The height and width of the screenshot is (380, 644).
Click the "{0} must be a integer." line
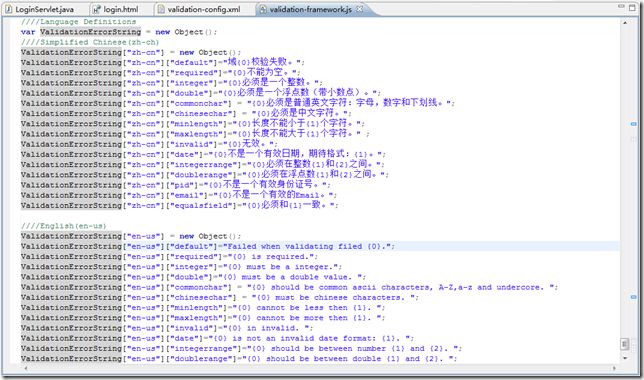[x=181, y=267]
